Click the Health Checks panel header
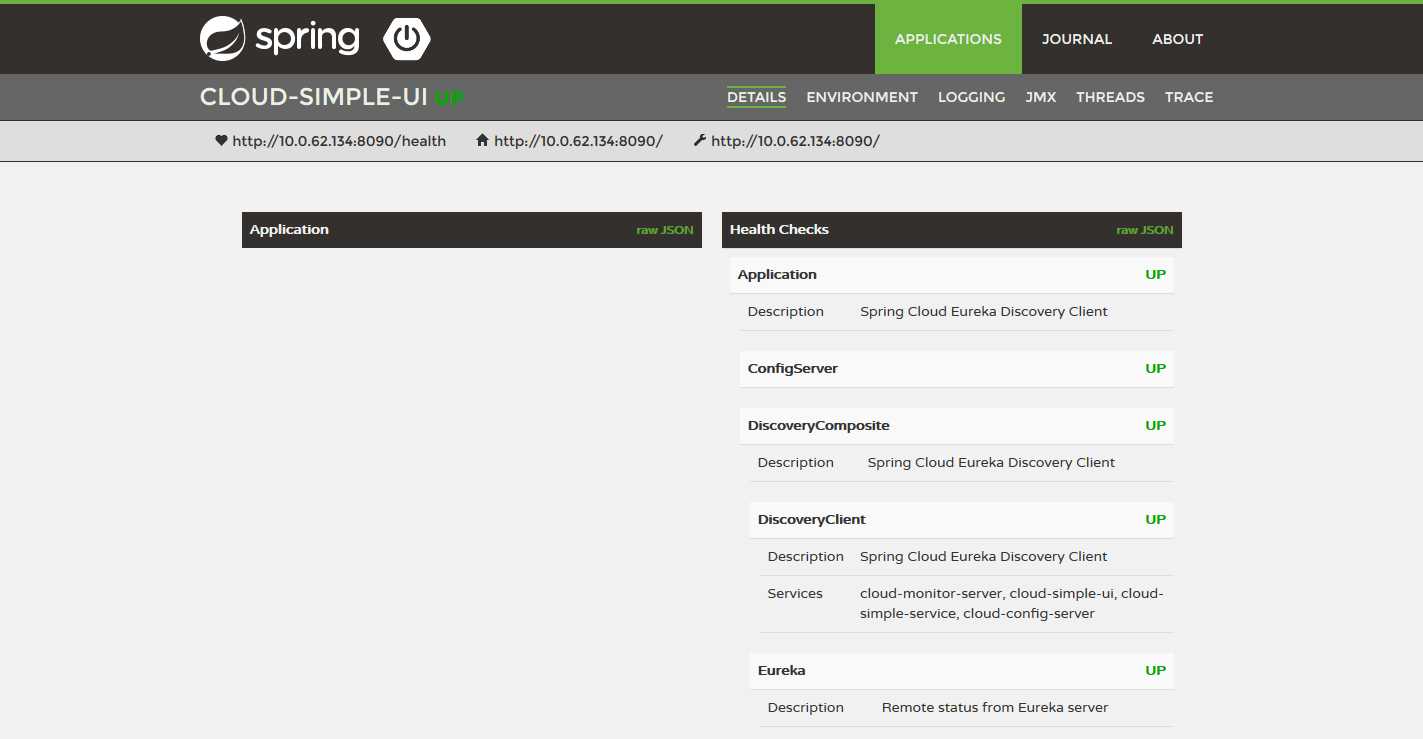1423x739 pixels. coord(952,230)
